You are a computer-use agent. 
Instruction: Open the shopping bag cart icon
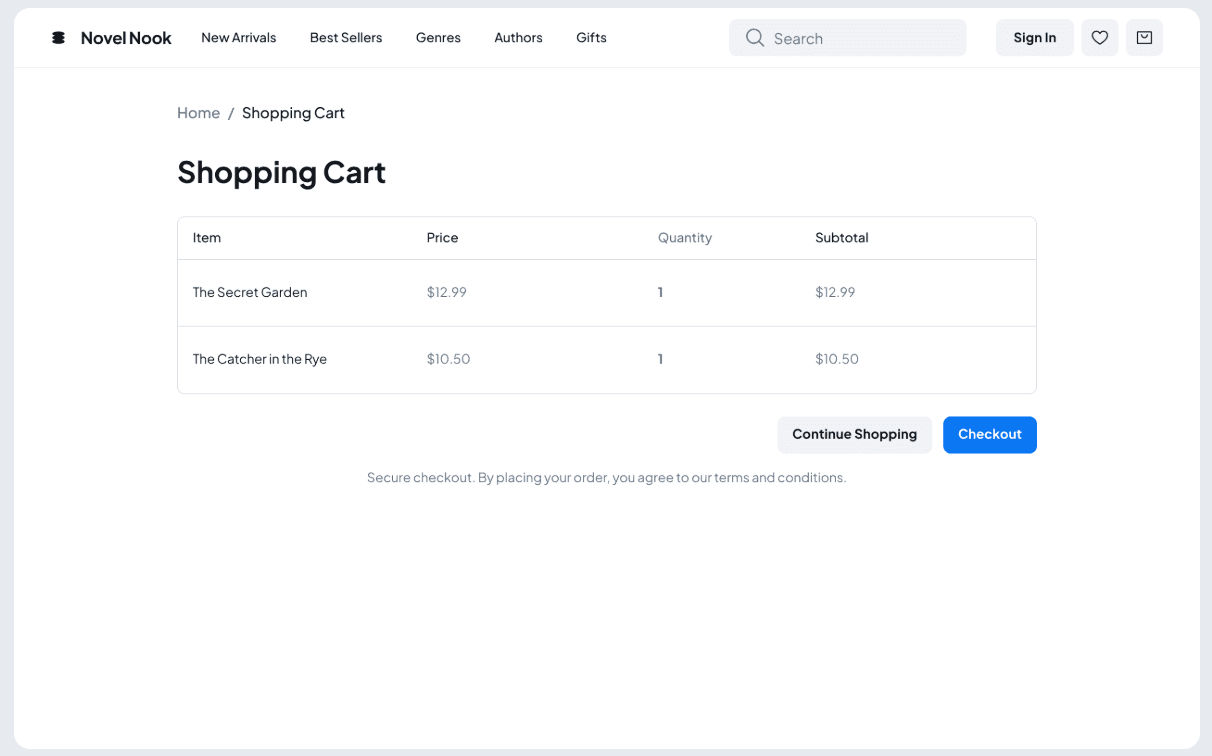[x=1144, y=38]
